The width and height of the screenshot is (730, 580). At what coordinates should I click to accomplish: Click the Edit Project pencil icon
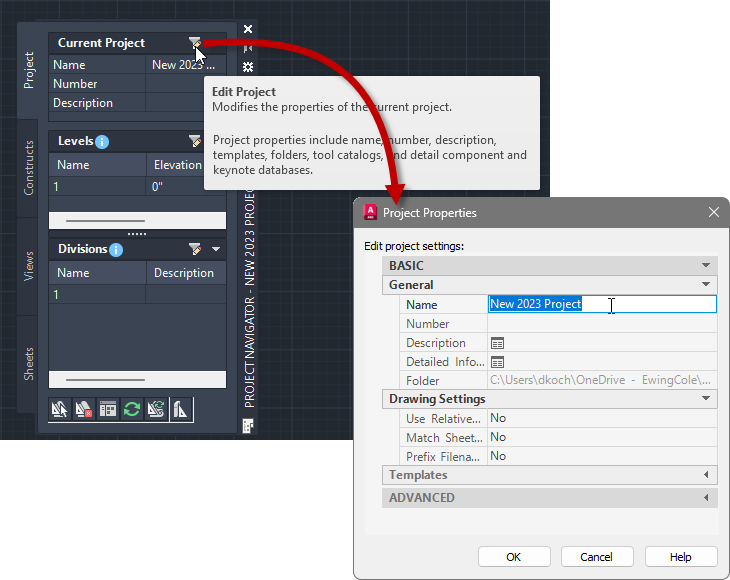195,43
